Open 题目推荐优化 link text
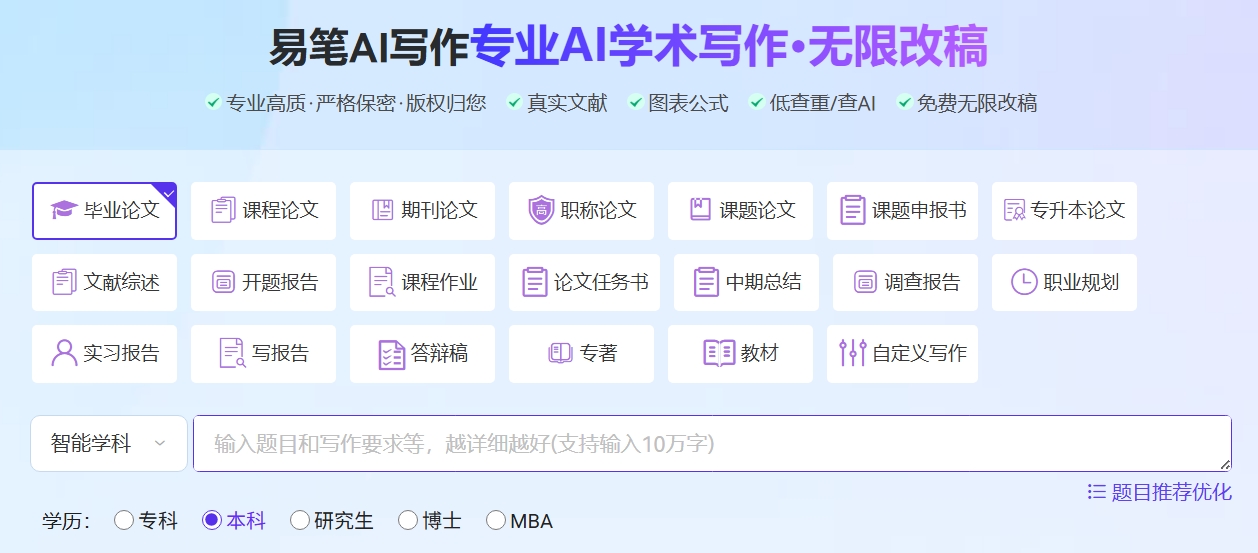Image resolution: width=1258 pixels, height=553 pixels. point(1172,492)
